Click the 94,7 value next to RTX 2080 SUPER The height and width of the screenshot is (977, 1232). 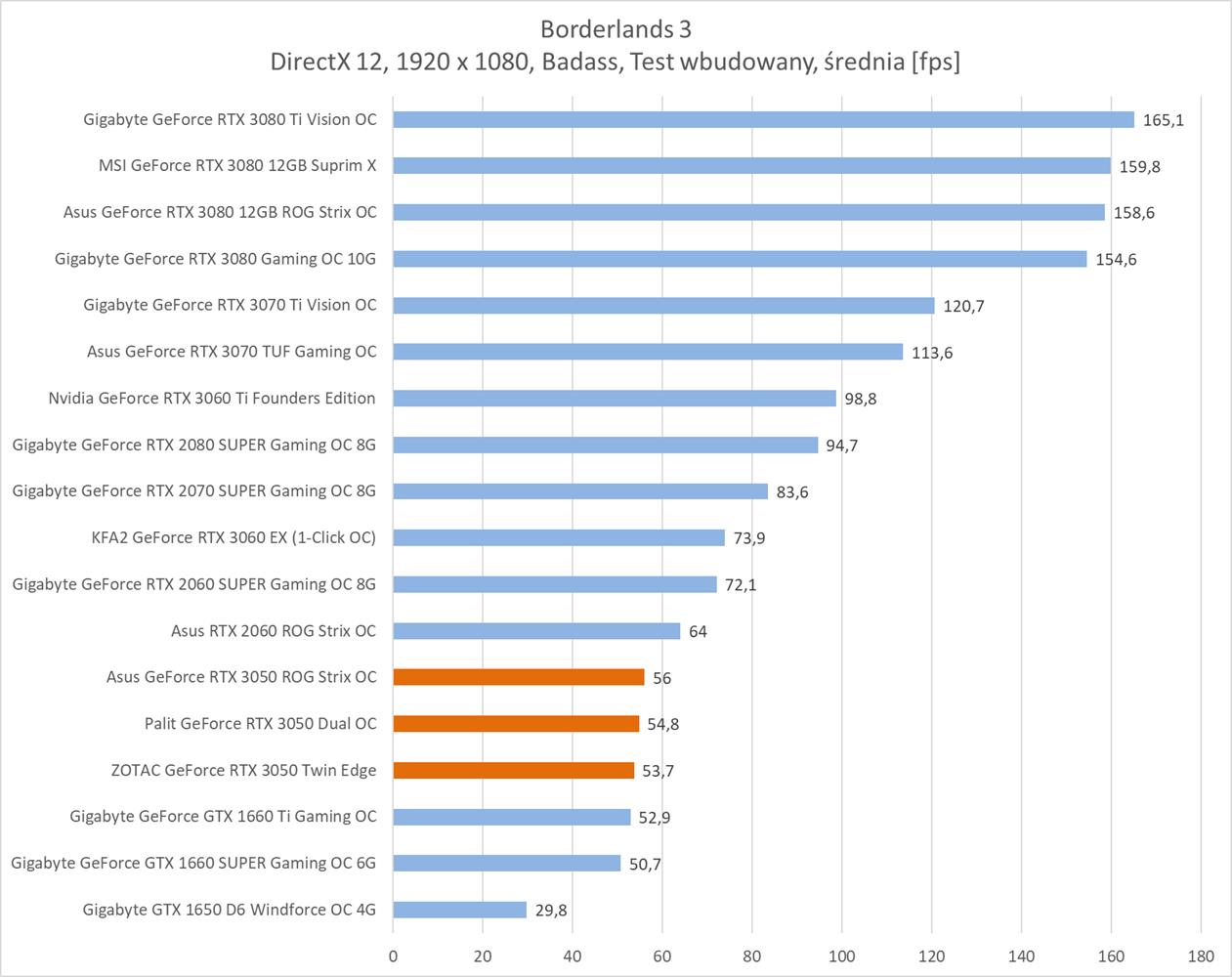coord(841,446)
